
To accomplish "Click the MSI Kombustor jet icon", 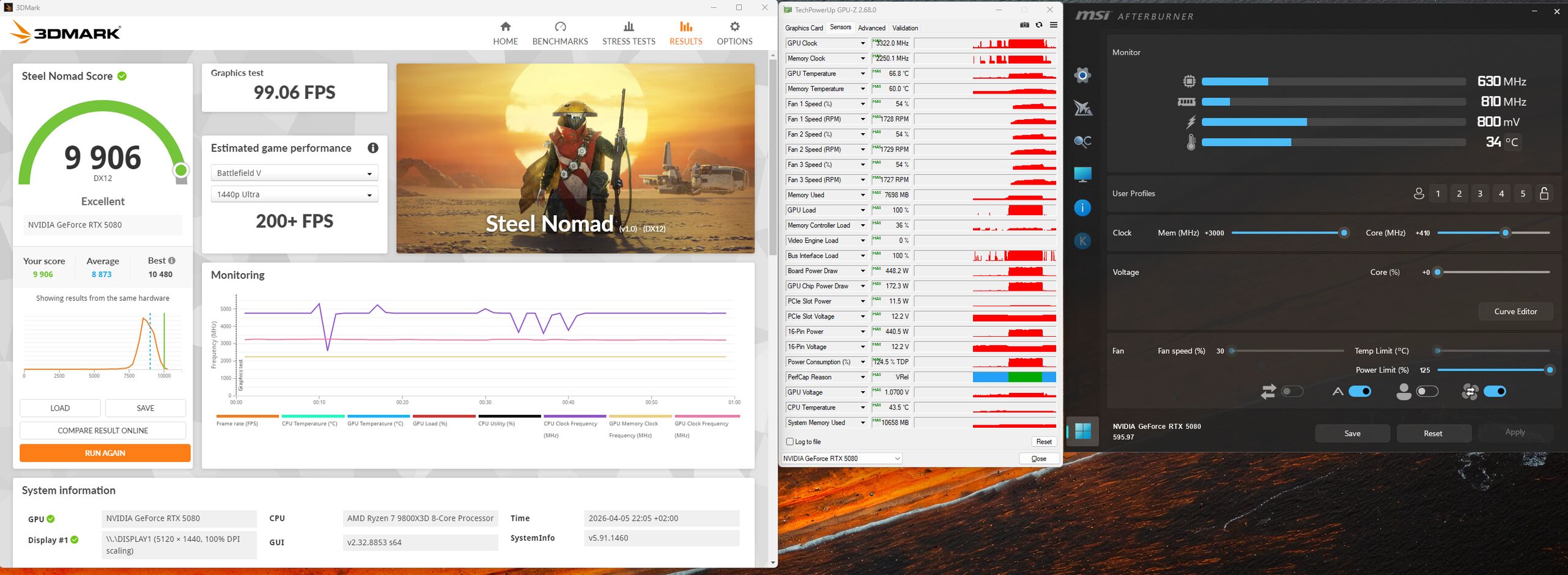I will coord(1082,108).
